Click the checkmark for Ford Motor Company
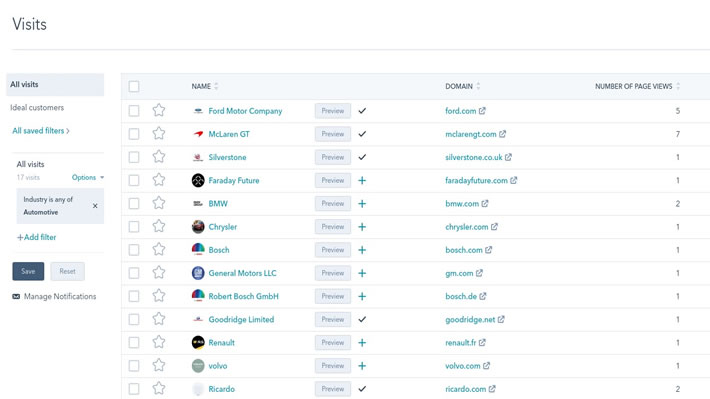 click(362, 111)
